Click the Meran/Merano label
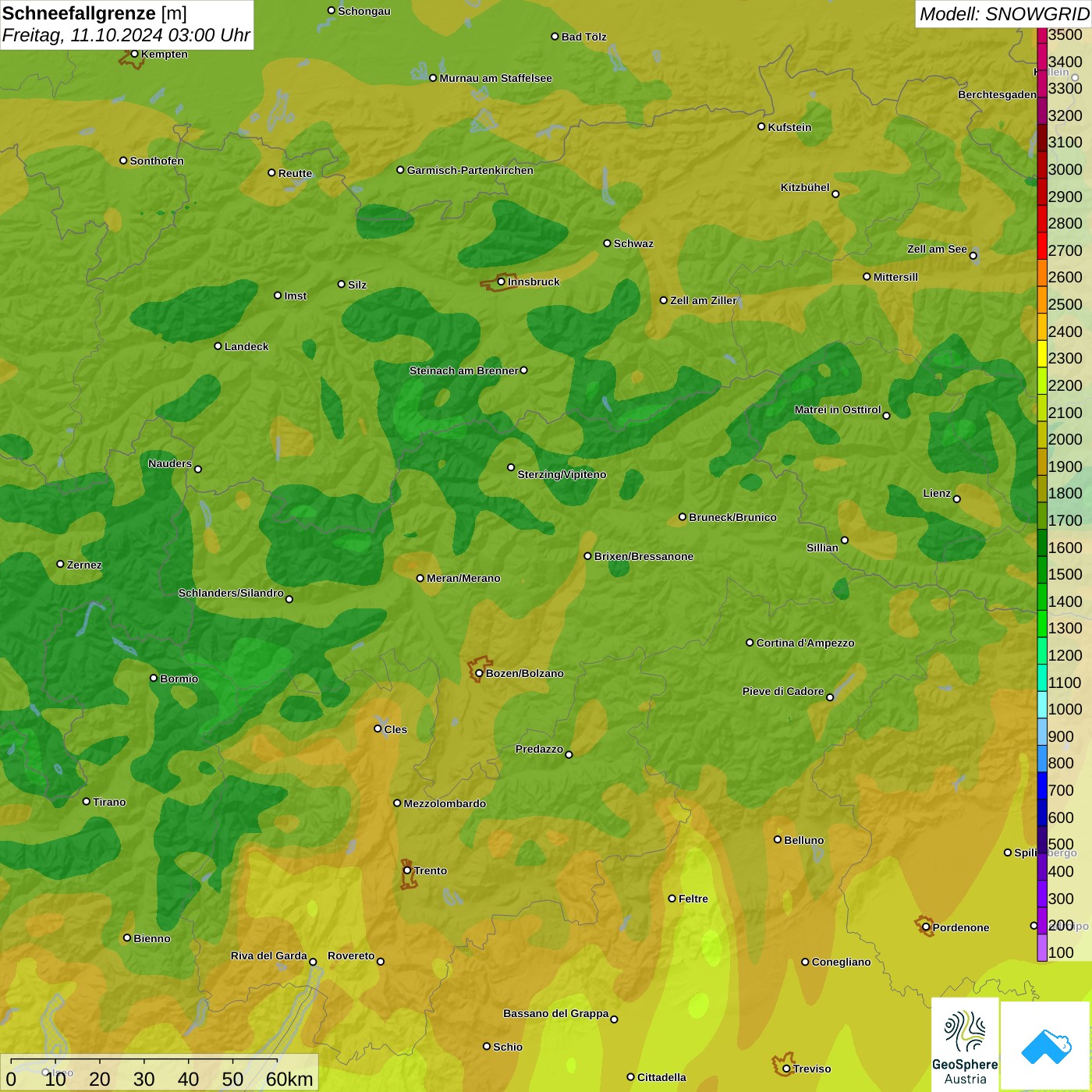The width and height of the screenshot is (1092, 1092). [x=463, y=578]
